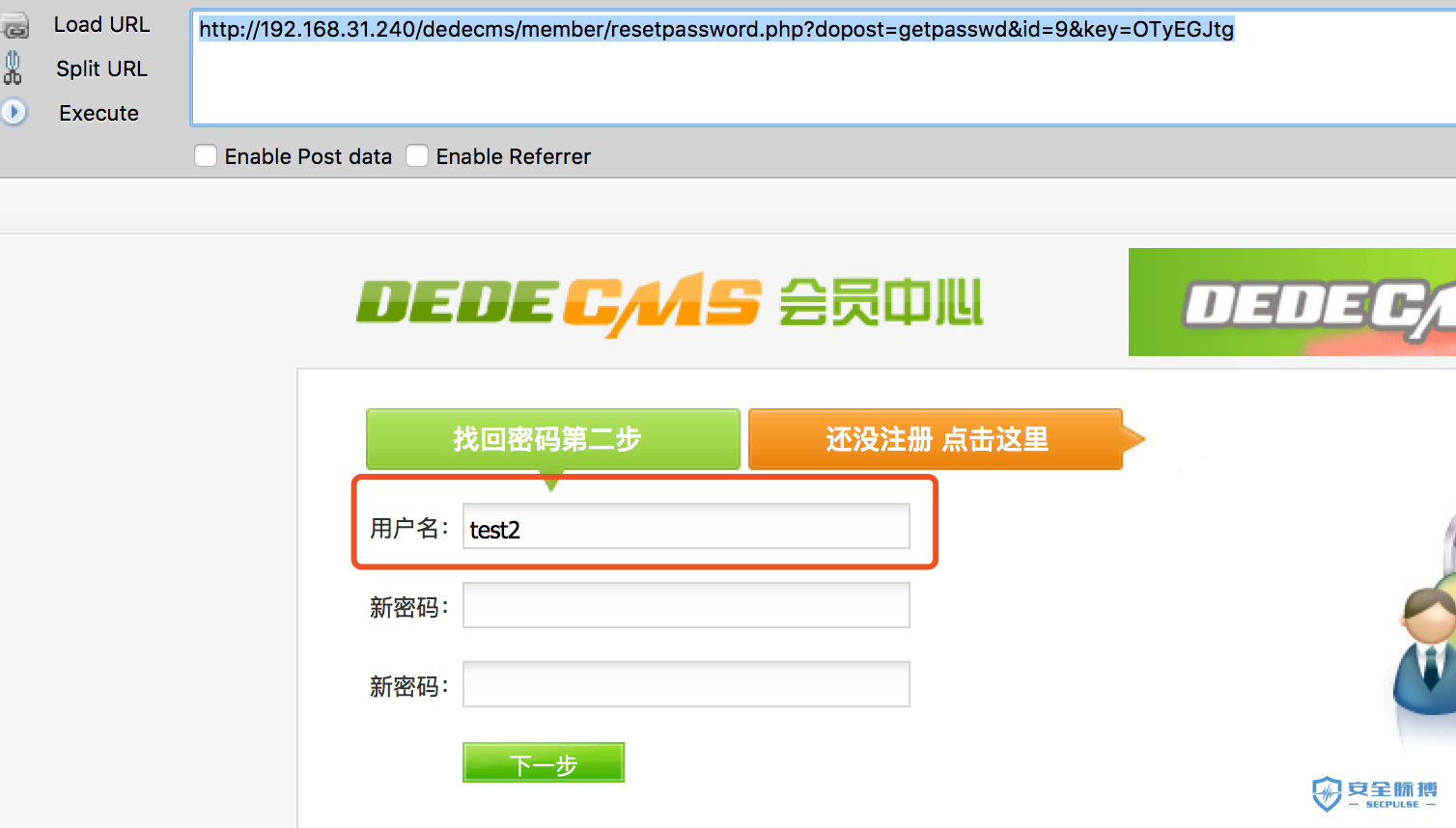Click the 会员中心 heading text
This screenshot has height=828, width=1456.
[881, 302]
